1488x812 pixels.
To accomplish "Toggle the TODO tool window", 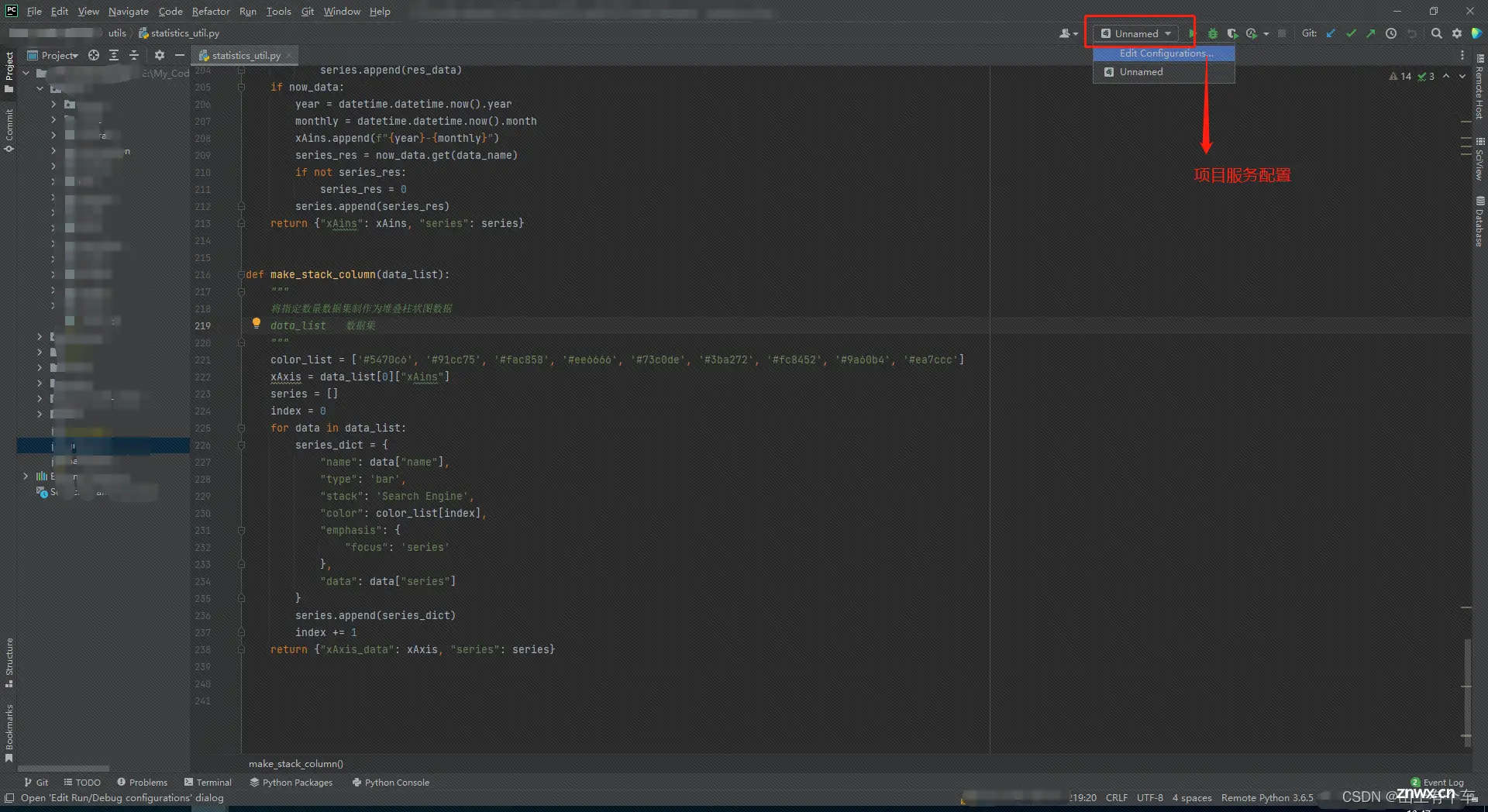I will pos(82,782).
